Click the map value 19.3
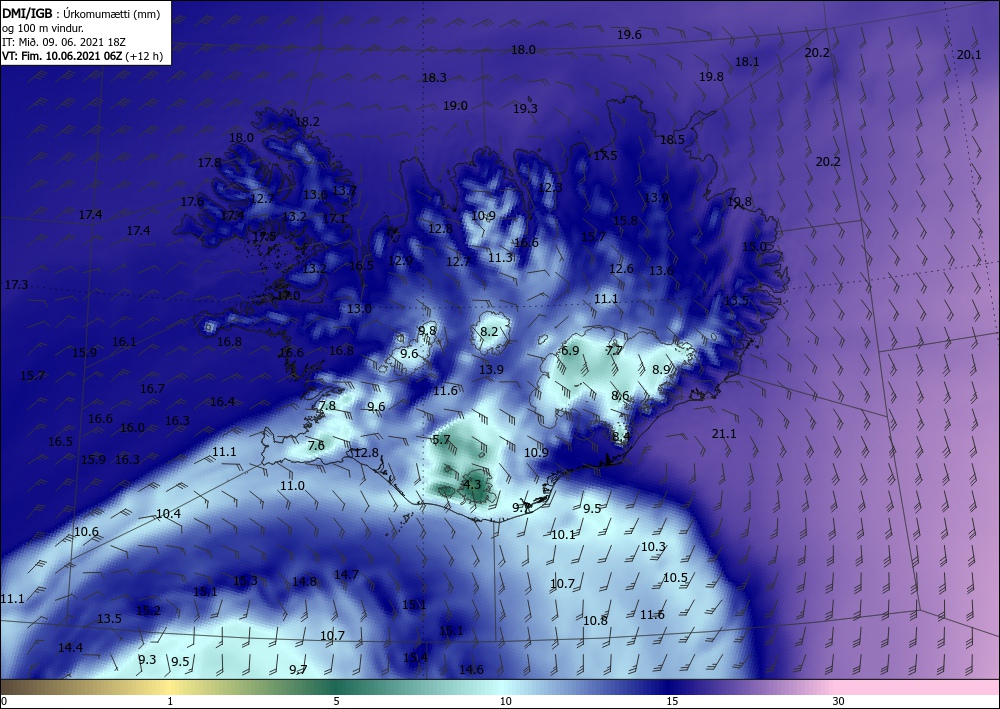The image size is (1000, 709). [x=525, y=109]
